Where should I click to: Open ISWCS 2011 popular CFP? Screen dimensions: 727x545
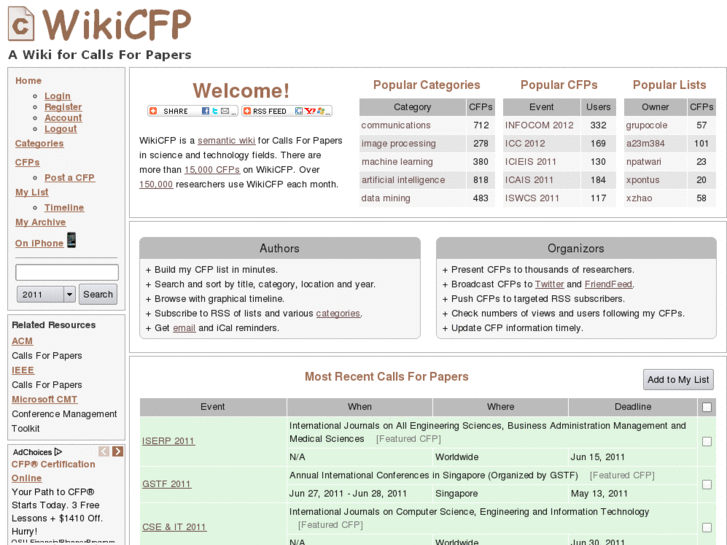coord(532,199)
